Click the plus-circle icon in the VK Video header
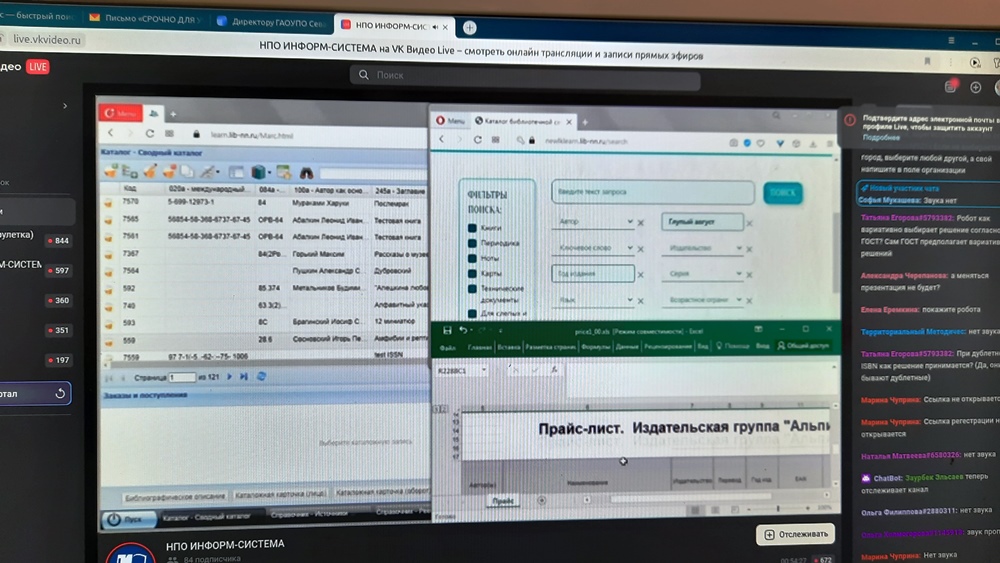This screenshot has height=563, width=1000. pos(976,87)
